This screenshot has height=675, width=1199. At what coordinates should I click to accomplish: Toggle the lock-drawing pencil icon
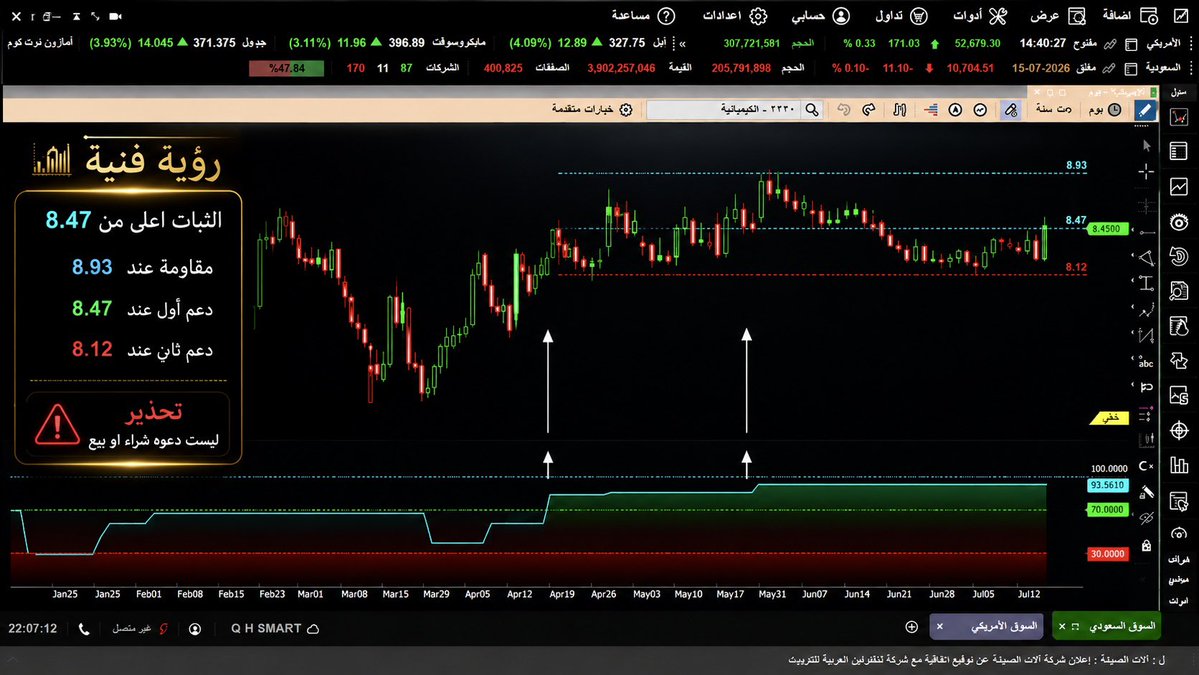click(x=1146, y=493)
